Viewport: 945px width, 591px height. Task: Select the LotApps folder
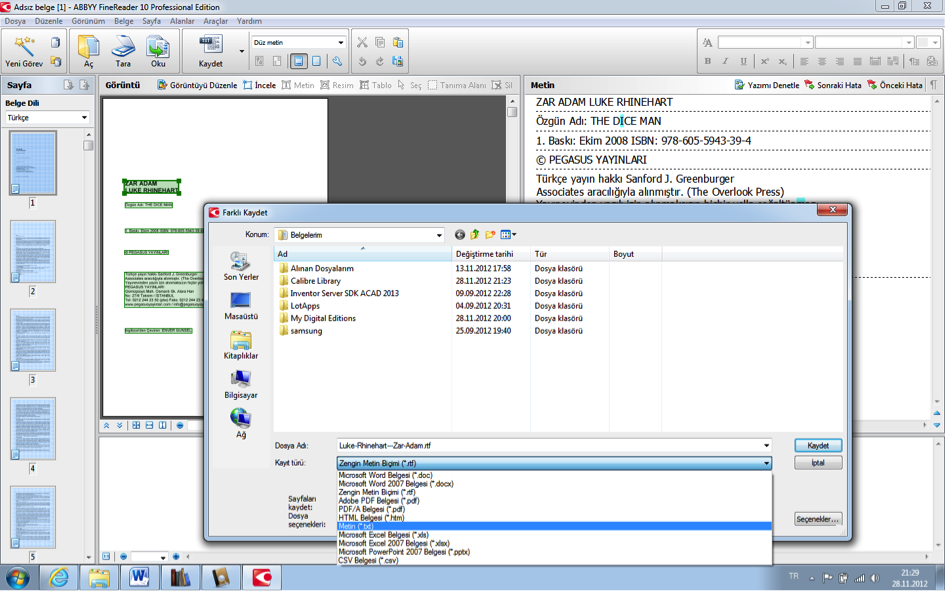click(x=305, y=306)
